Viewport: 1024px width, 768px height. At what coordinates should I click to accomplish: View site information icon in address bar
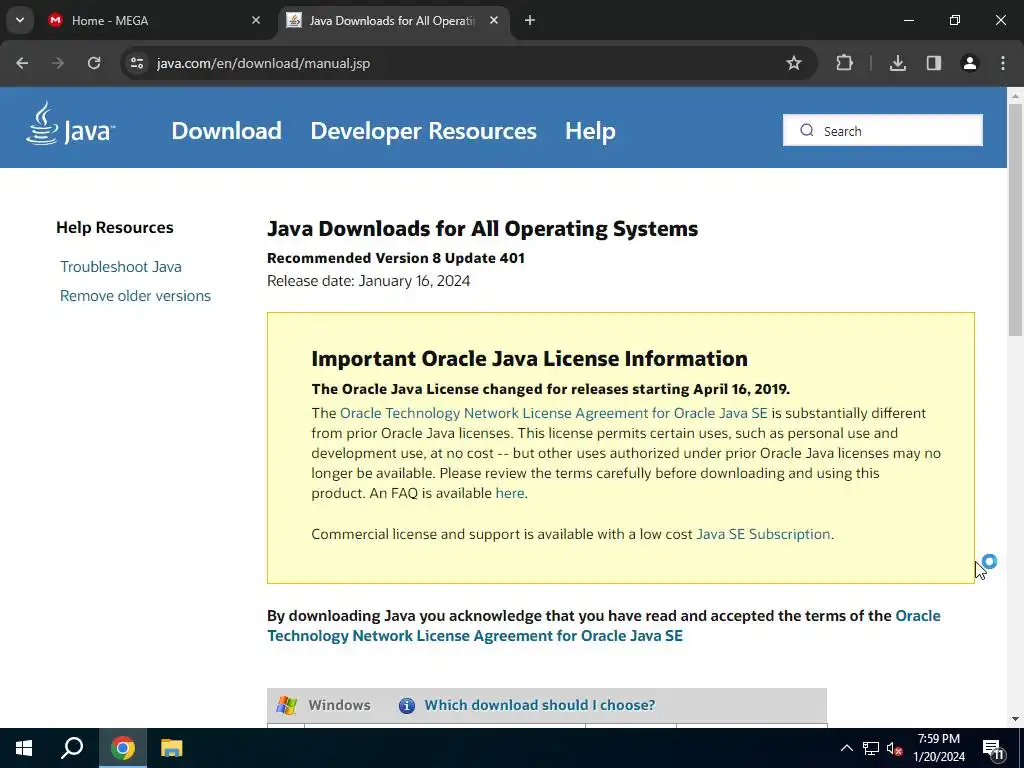[x=136, y=63]
